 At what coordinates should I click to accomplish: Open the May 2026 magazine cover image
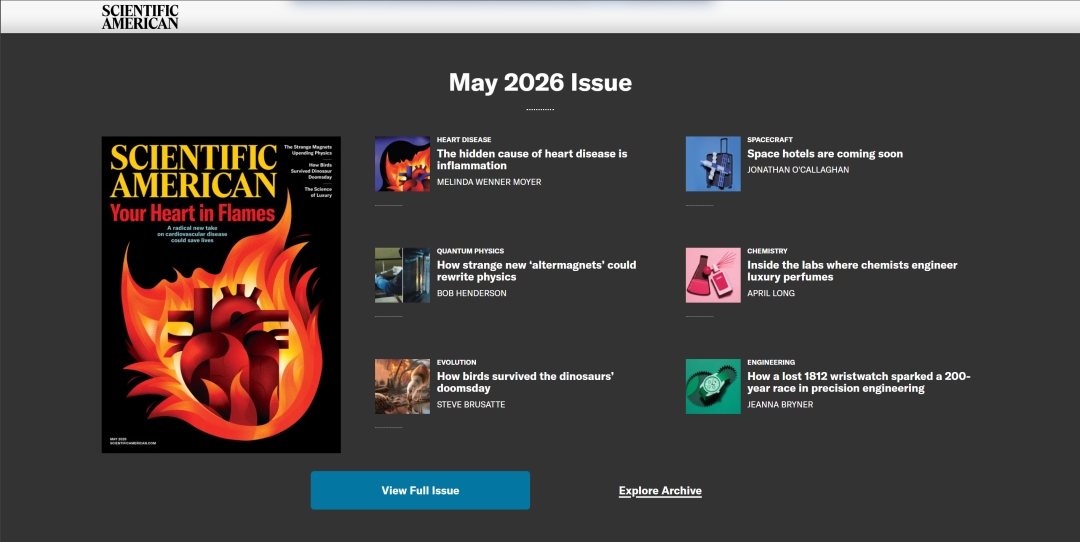point(221,295)
